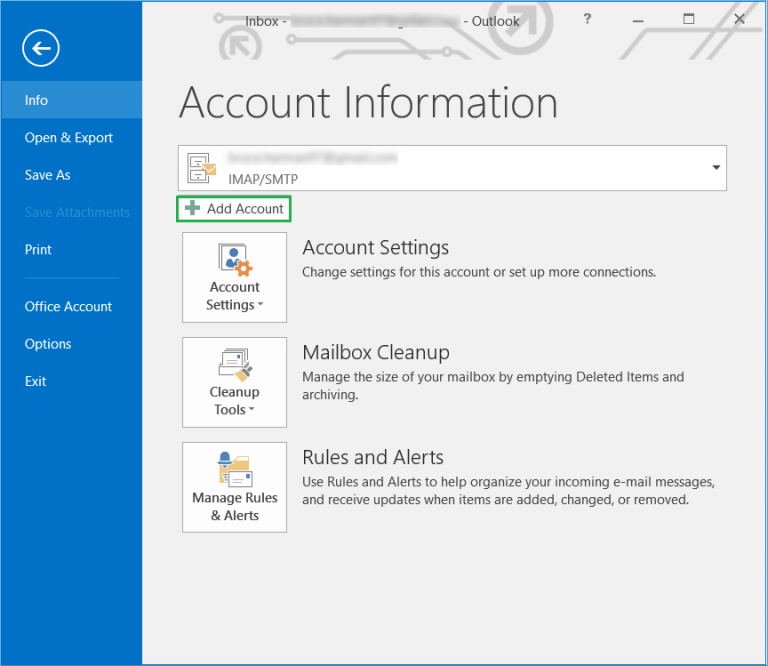
Task: Click 'Use Rules and Alerts to help' description
Action: [x=508, y=491]
